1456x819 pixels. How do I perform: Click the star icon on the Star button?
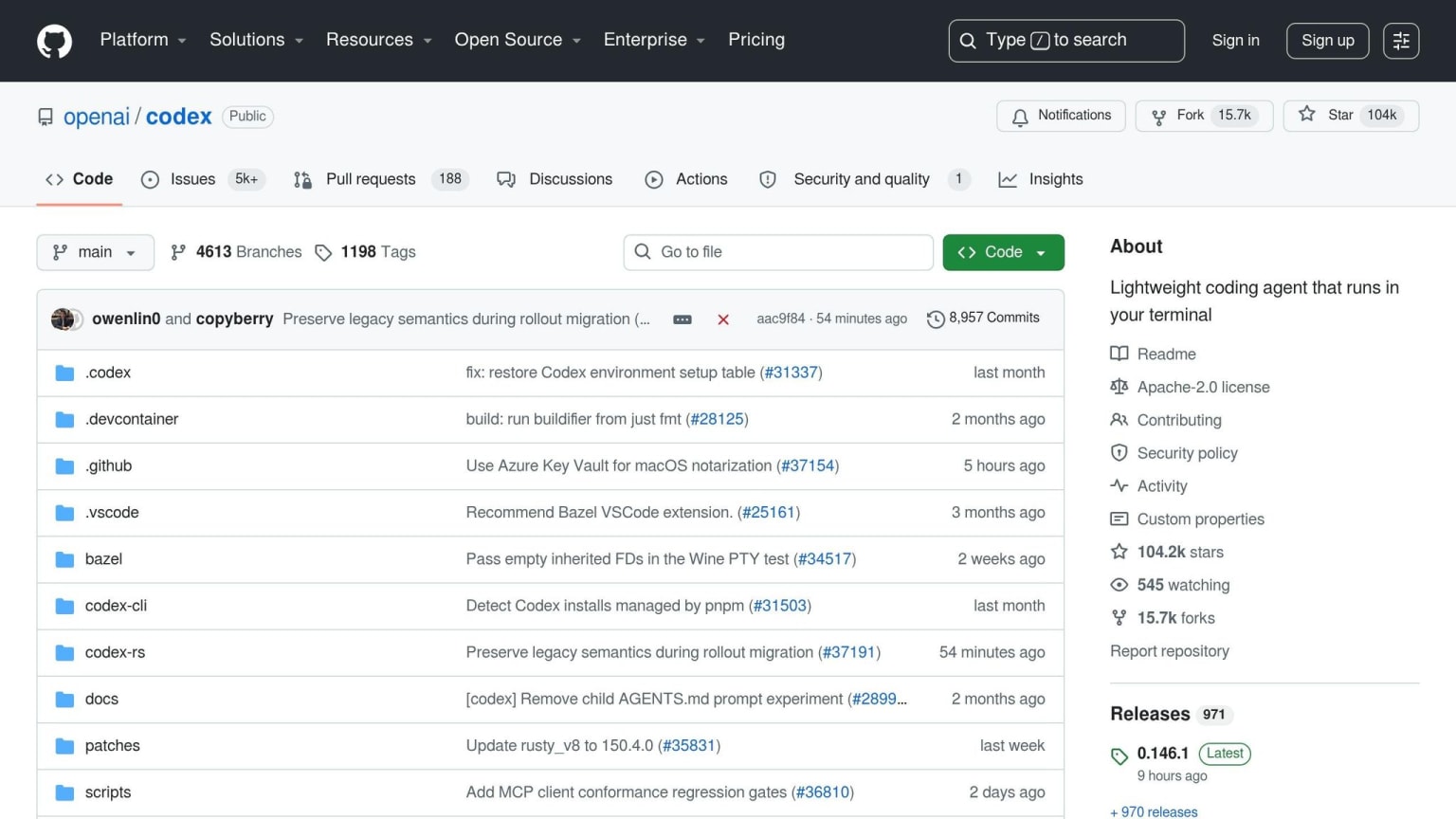[1307, 115]
